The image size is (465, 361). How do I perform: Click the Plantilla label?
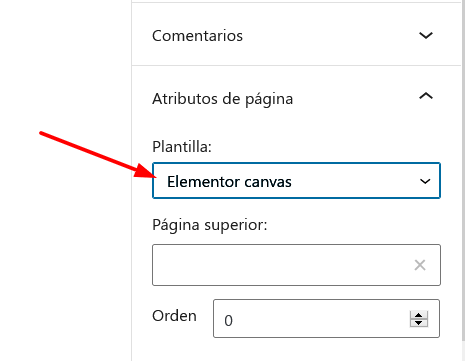182,147
